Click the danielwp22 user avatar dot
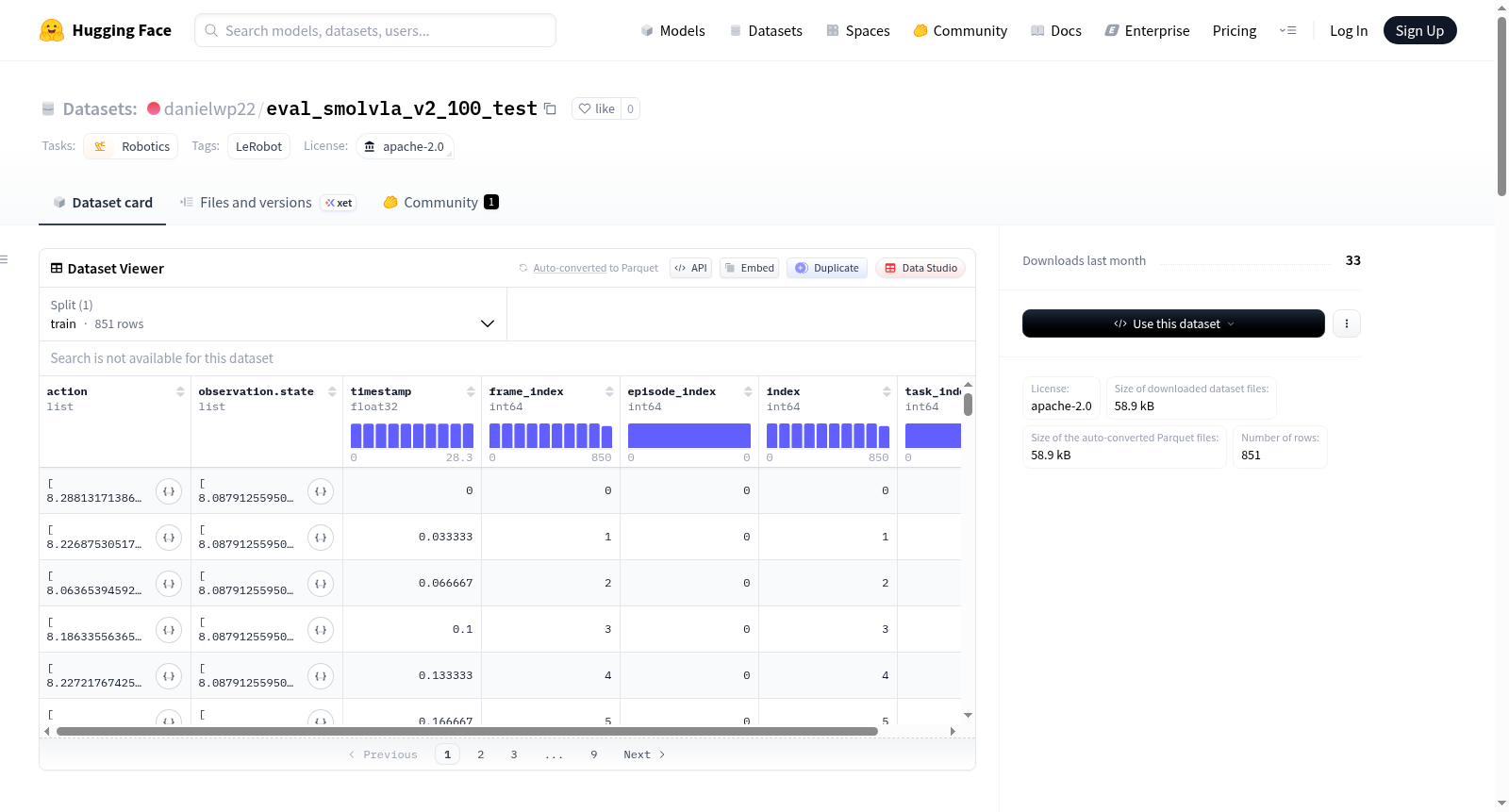 tap(154, 108)
